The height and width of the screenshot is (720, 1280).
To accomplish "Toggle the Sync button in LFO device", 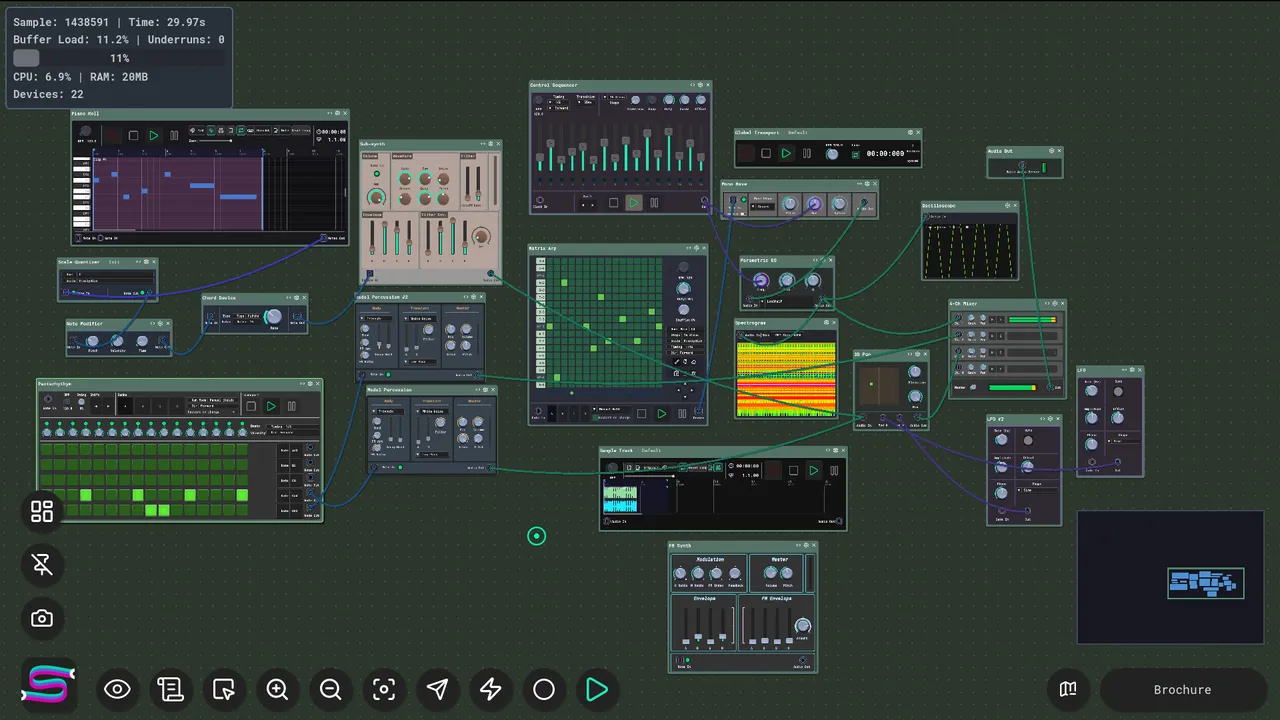I will (1118, 392).
